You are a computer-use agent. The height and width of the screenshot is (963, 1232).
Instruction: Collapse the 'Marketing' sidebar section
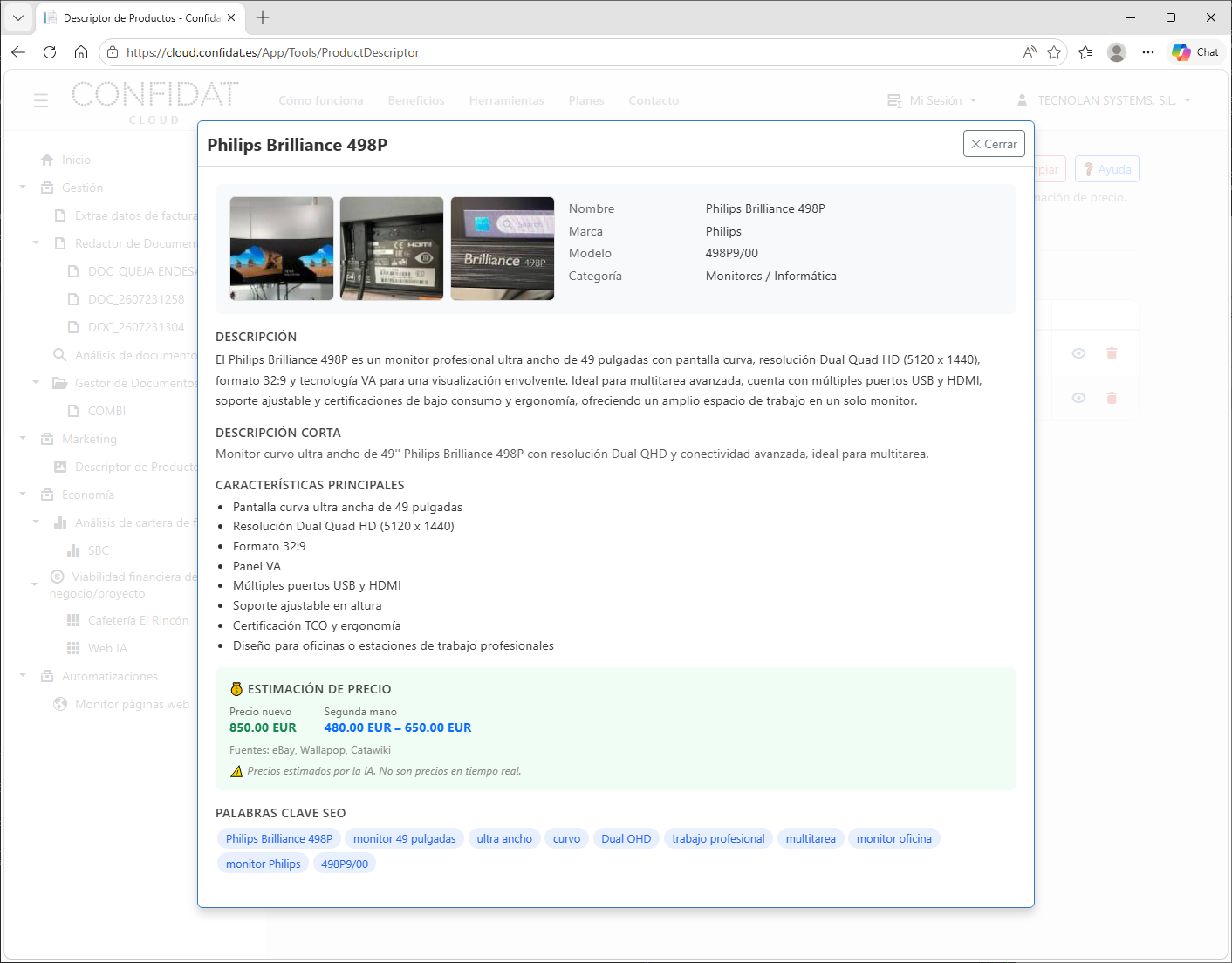[24, 439]
